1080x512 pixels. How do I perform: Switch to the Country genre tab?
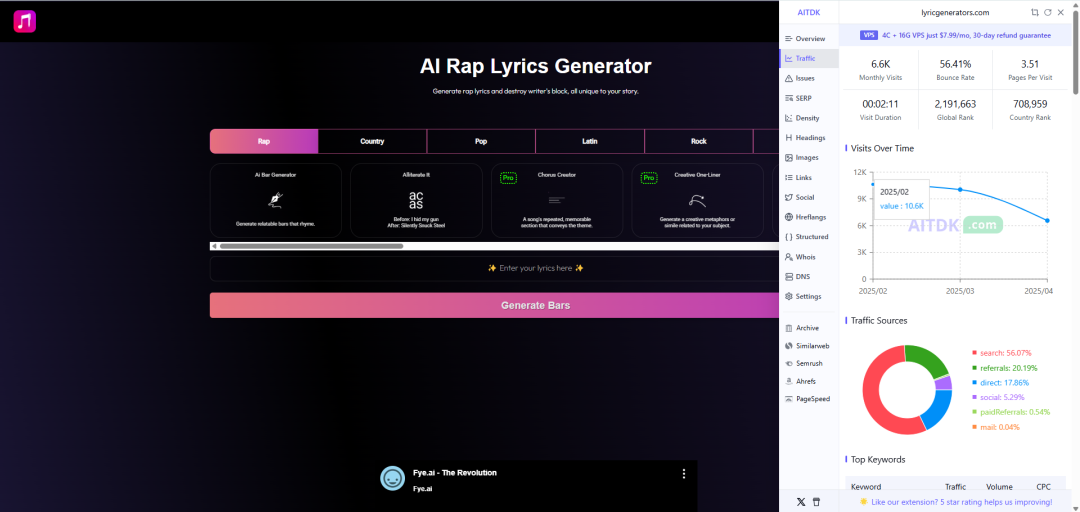coord(372,141)
